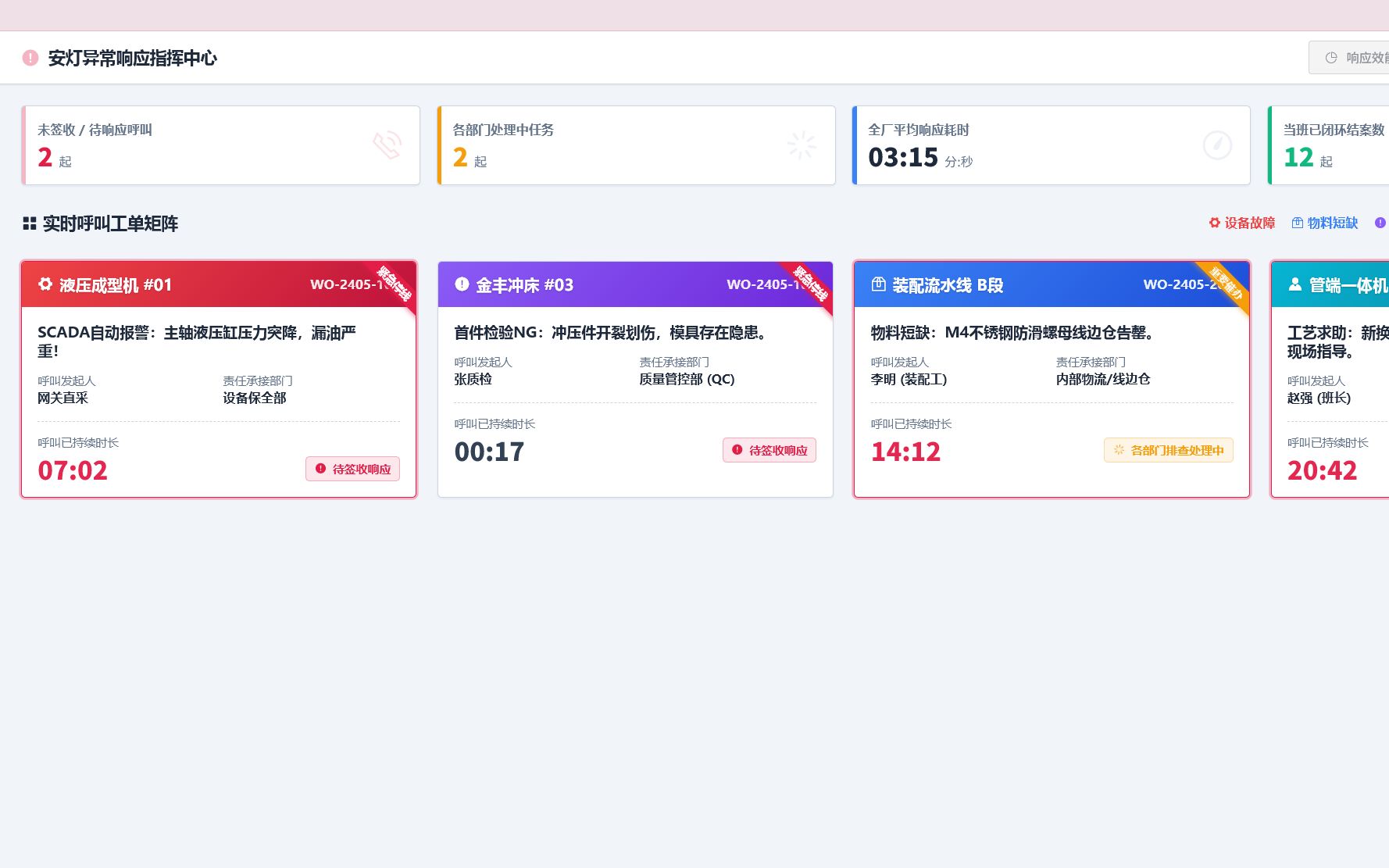Click the orange 重要催办 corner ribbon
This screenshot has height=868, width=1389.
tap(1227, 283)
